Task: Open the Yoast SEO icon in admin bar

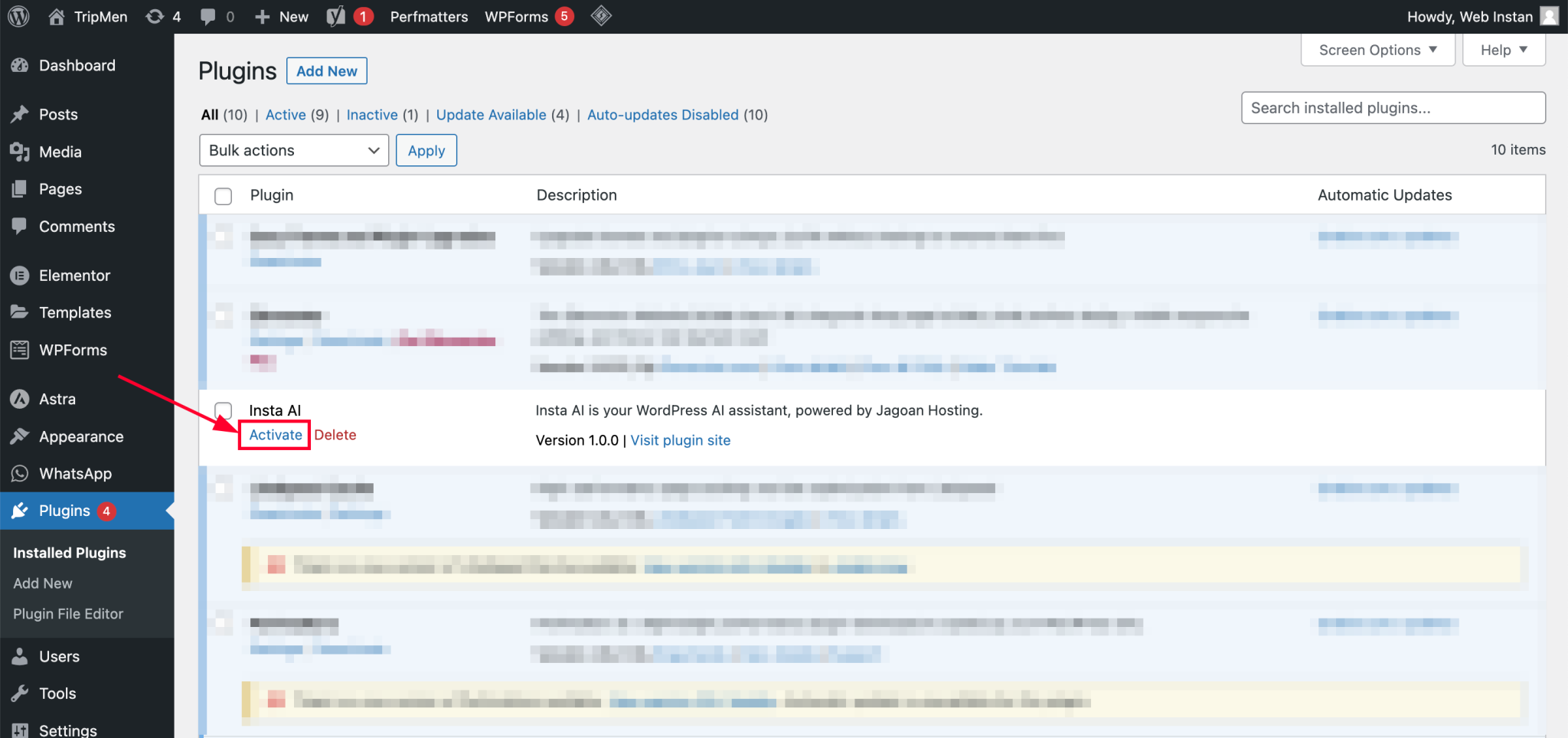Action: coord(336,16)
